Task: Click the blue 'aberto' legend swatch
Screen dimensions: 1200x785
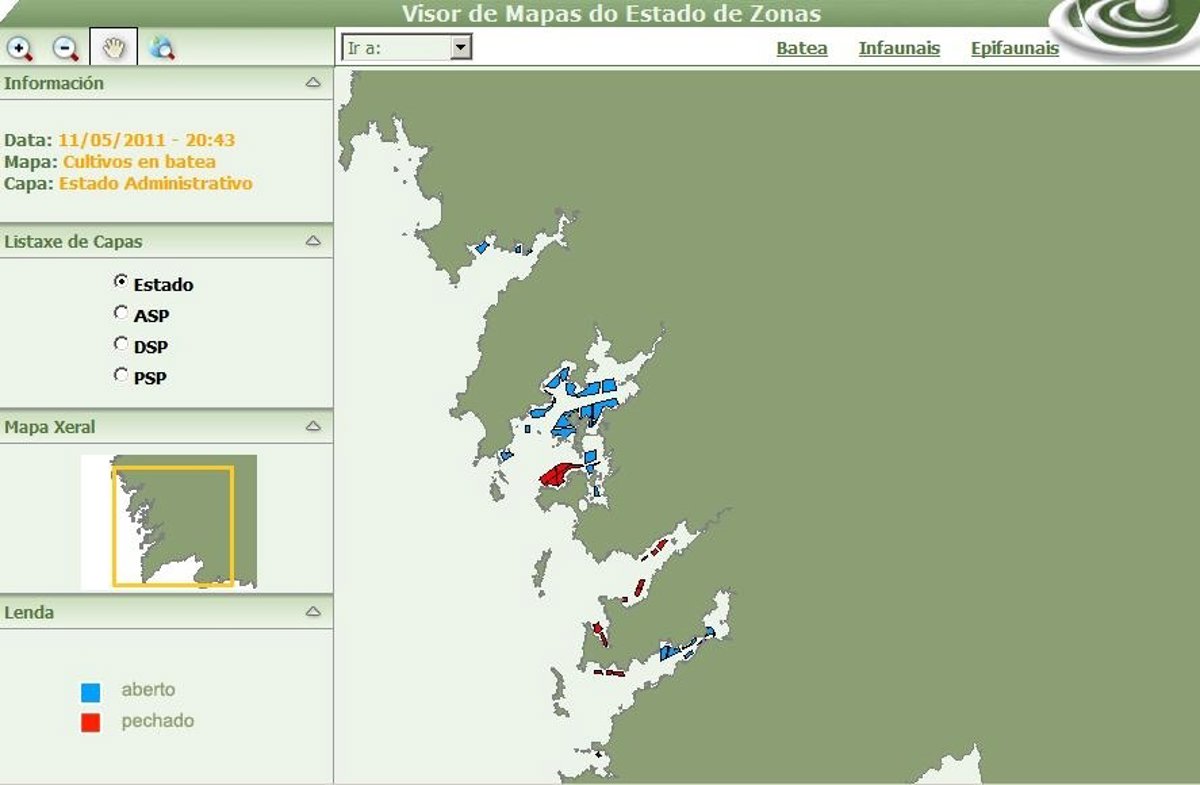Action: (91, 691)
